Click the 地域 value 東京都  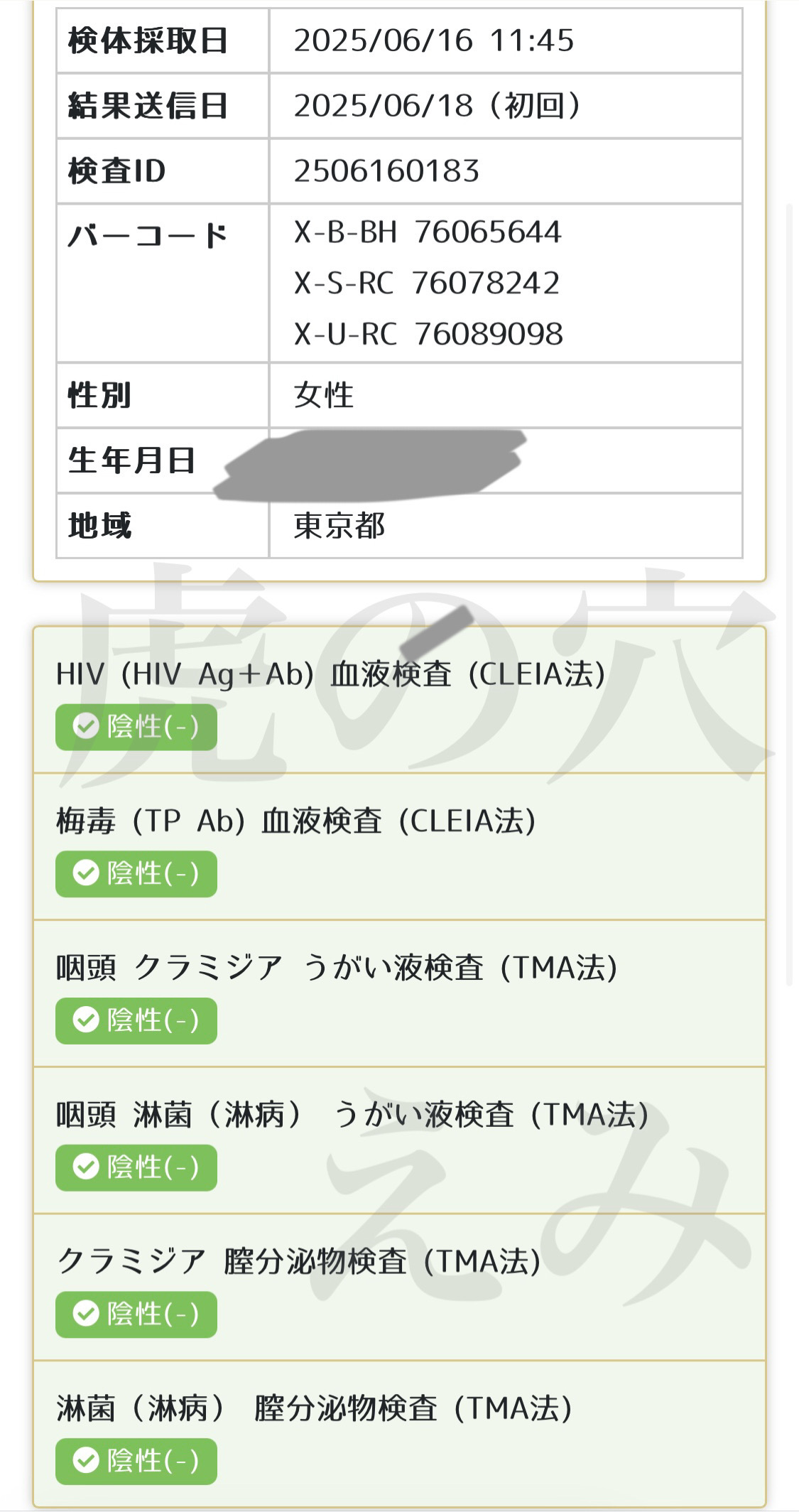pyautogui.click(x=339, y=526)
